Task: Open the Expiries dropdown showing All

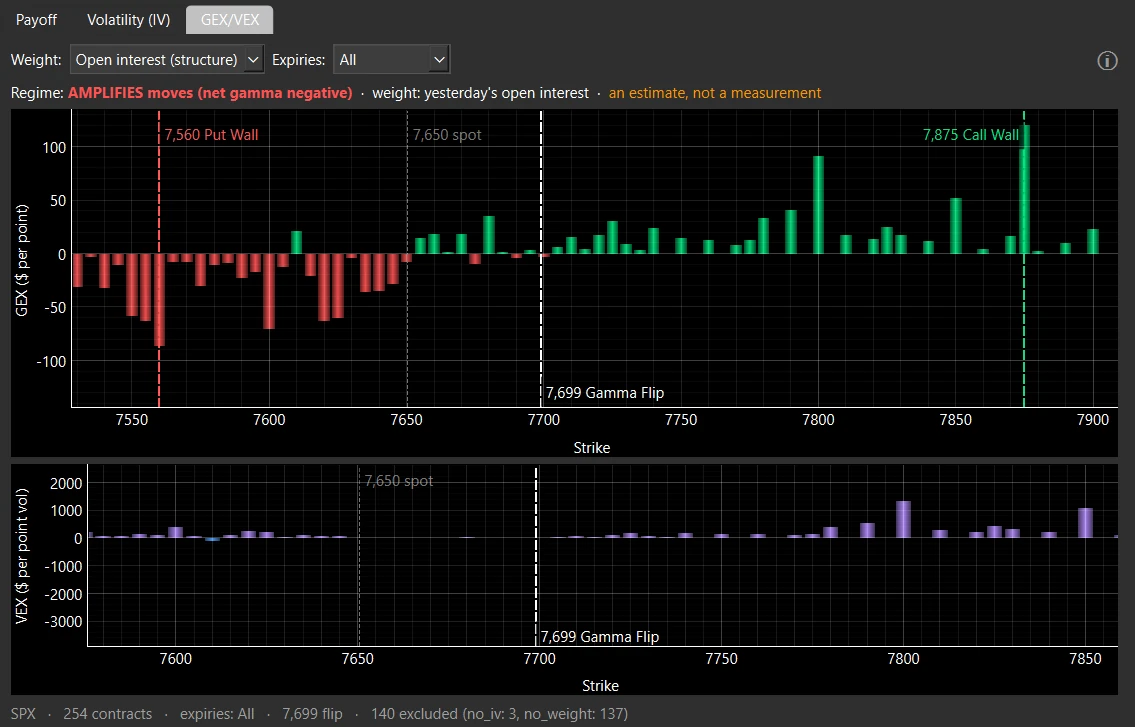Action: 392,59
